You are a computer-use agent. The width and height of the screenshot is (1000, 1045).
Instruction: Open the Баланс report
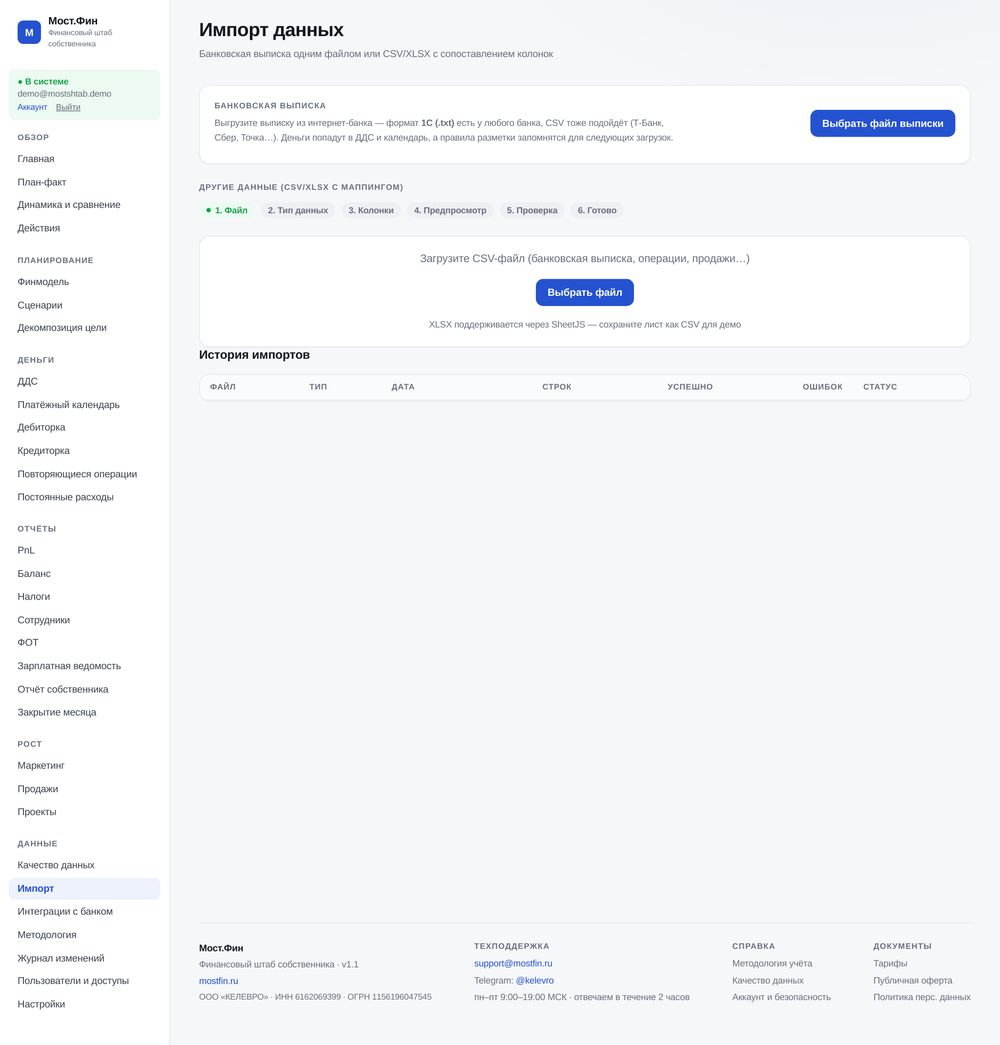pos(85,574)
